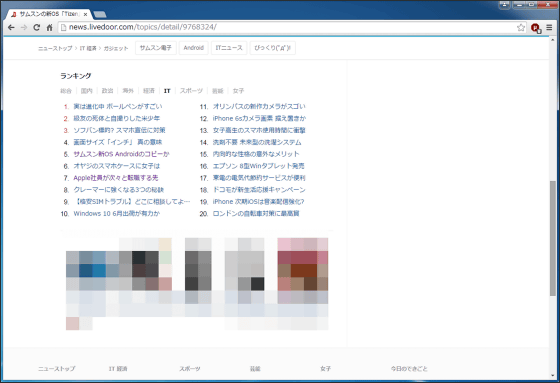Click the scrollbar down arrow
This screenshot has width=560, height=383.
[552, 376]
